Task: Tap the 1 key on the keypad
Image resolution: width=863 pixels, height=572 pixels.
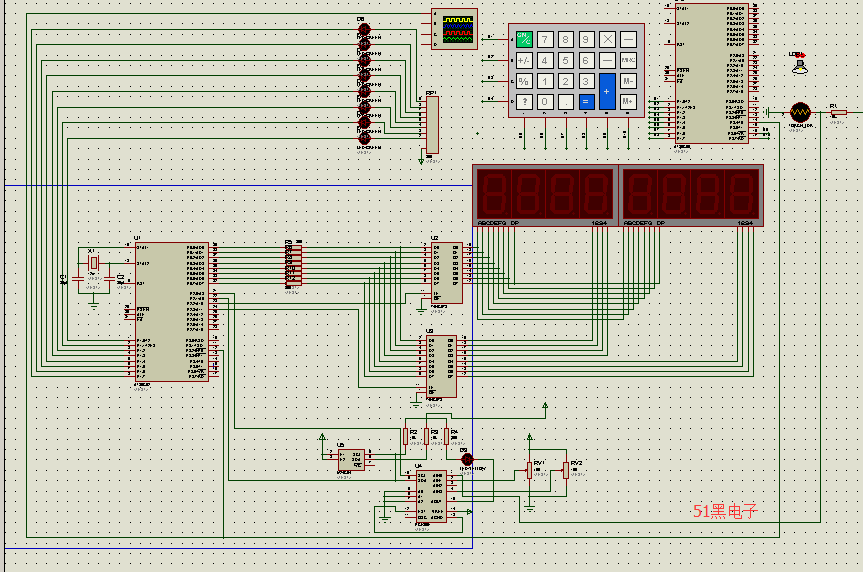Action: [x=545, y=81]
